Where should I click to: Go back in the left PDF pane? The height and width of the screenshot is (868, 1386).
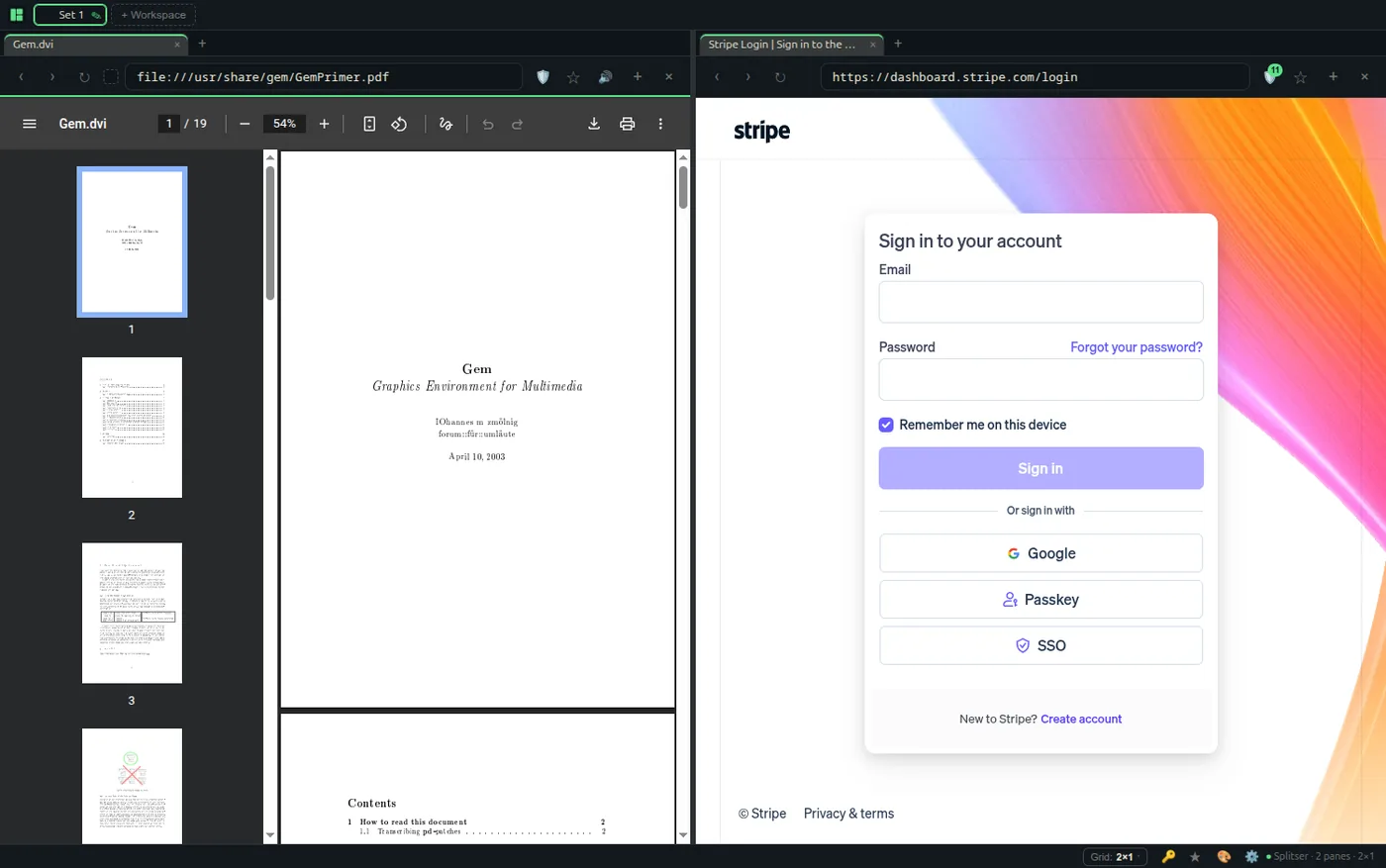[22, 76]
